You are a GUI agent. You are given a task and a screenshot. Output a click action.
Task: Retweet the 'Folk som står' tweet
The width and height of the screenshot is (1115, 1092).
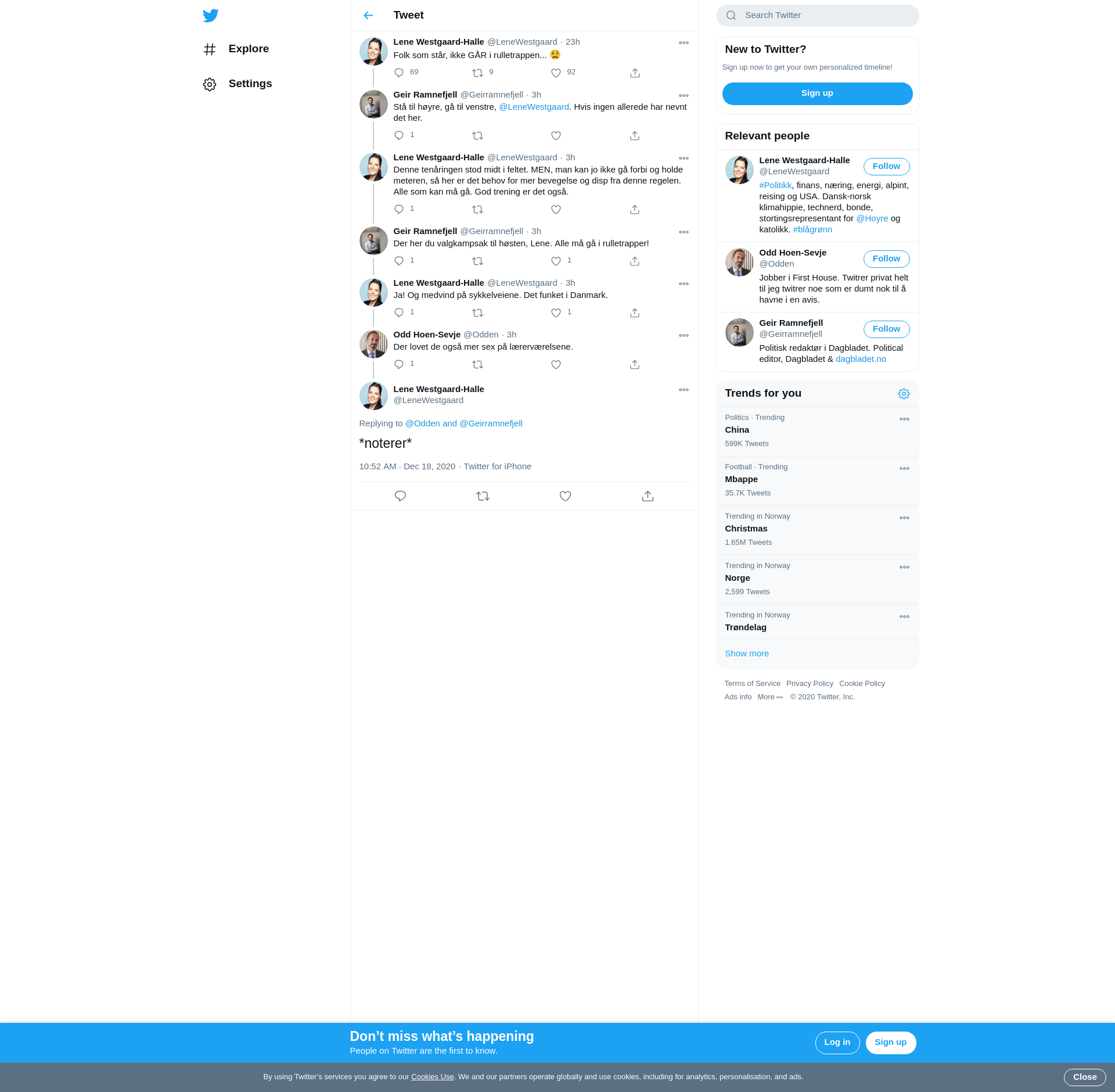click(477, 73)
